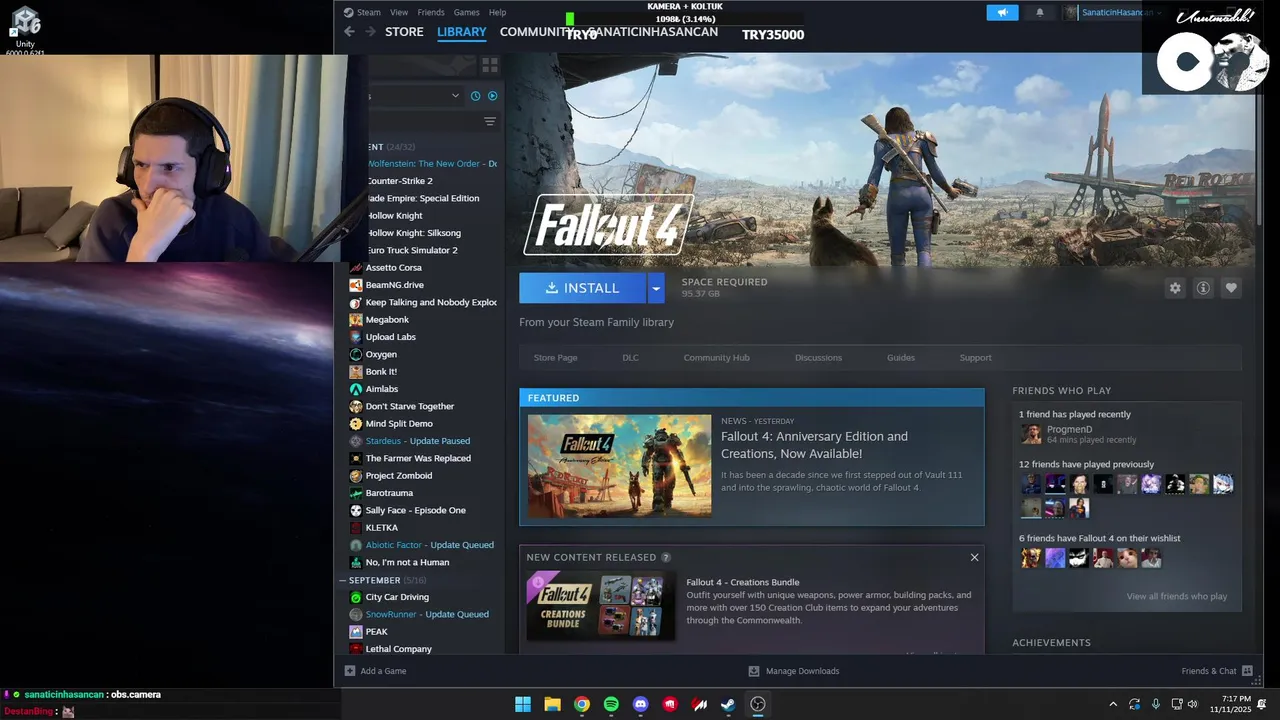
Task: Click the Megabonk game icon
Action: tap(356, 320)
